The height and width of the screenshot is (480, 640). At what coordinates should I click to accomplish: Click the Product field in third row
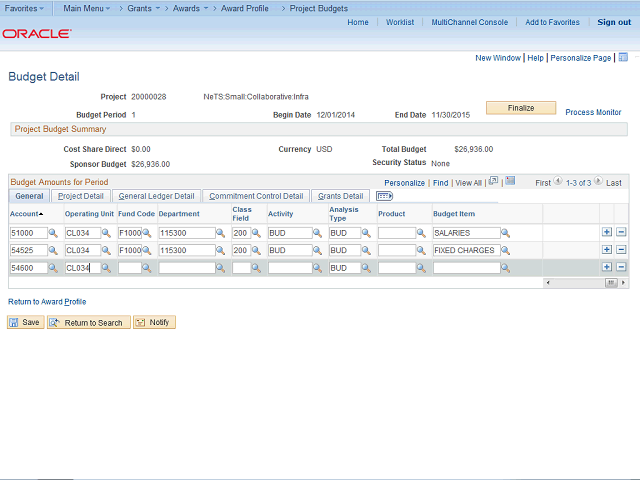(397, 268)
